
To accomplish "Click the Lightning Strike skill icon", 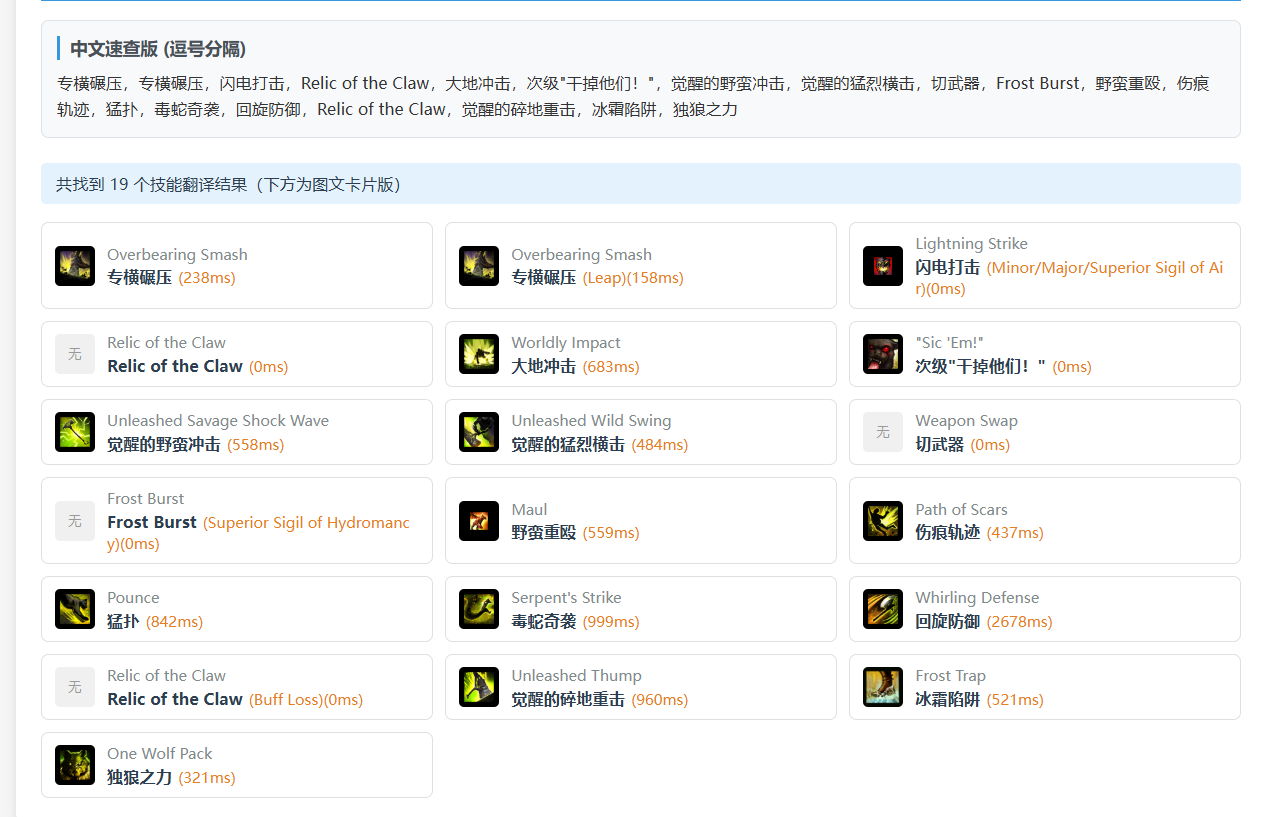I will pyautogui.click(x=882, y=266).
